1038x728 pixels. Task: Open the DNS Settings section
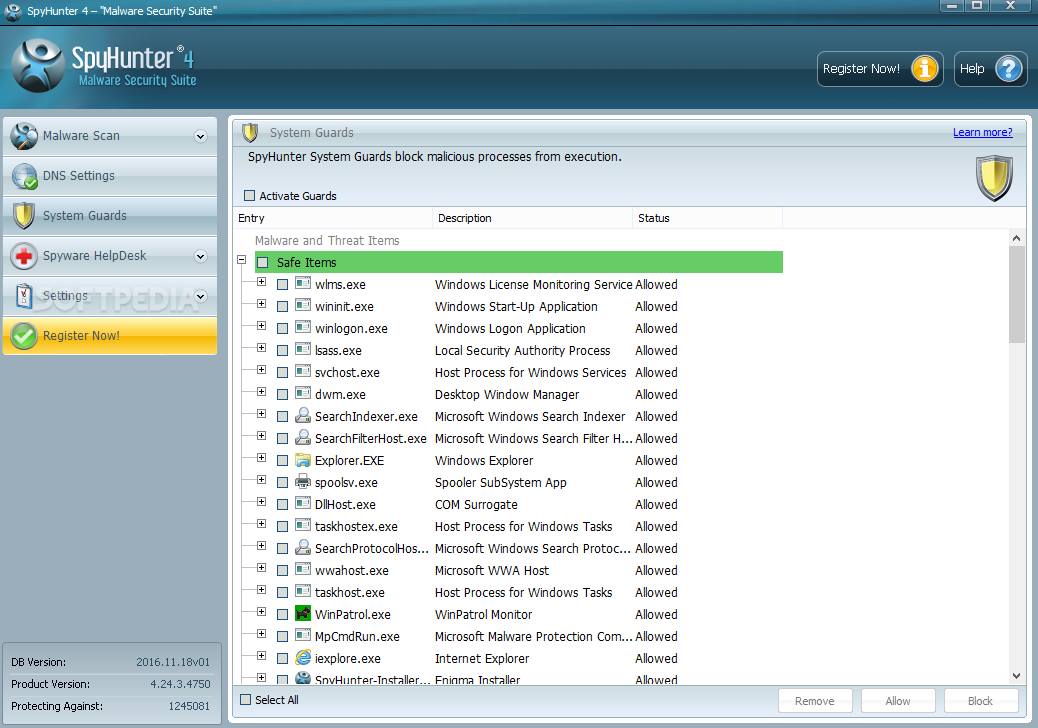[110, 176]
